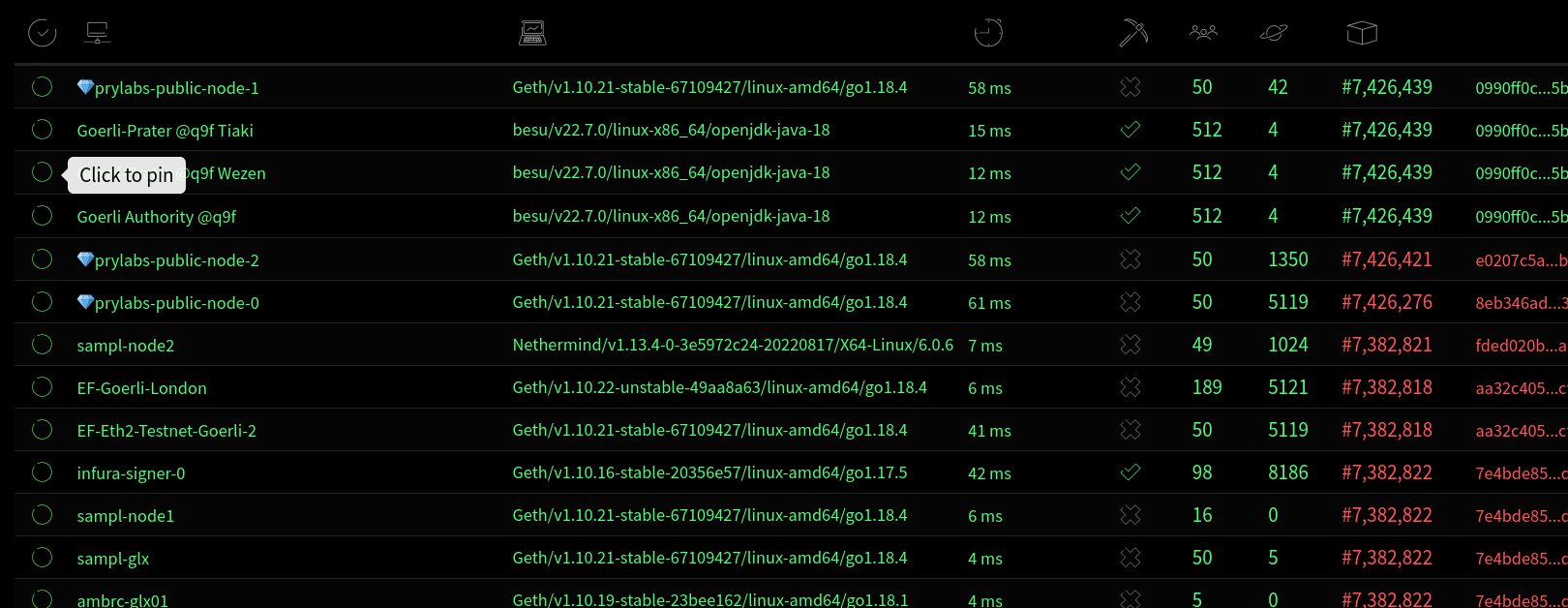Screen dimensions: 1568x608
Task: Click latency value 15 ms
Action: coord(989,131)
